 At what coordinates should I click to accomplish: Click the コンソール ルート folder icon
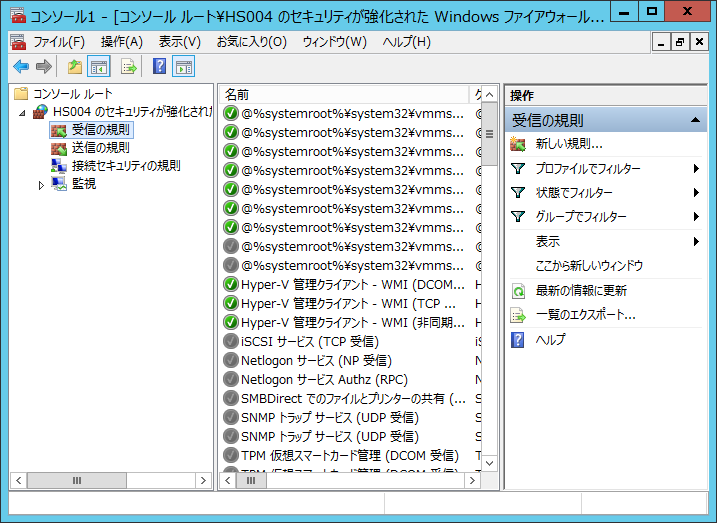pyautogui.click(x=21, y=94)
